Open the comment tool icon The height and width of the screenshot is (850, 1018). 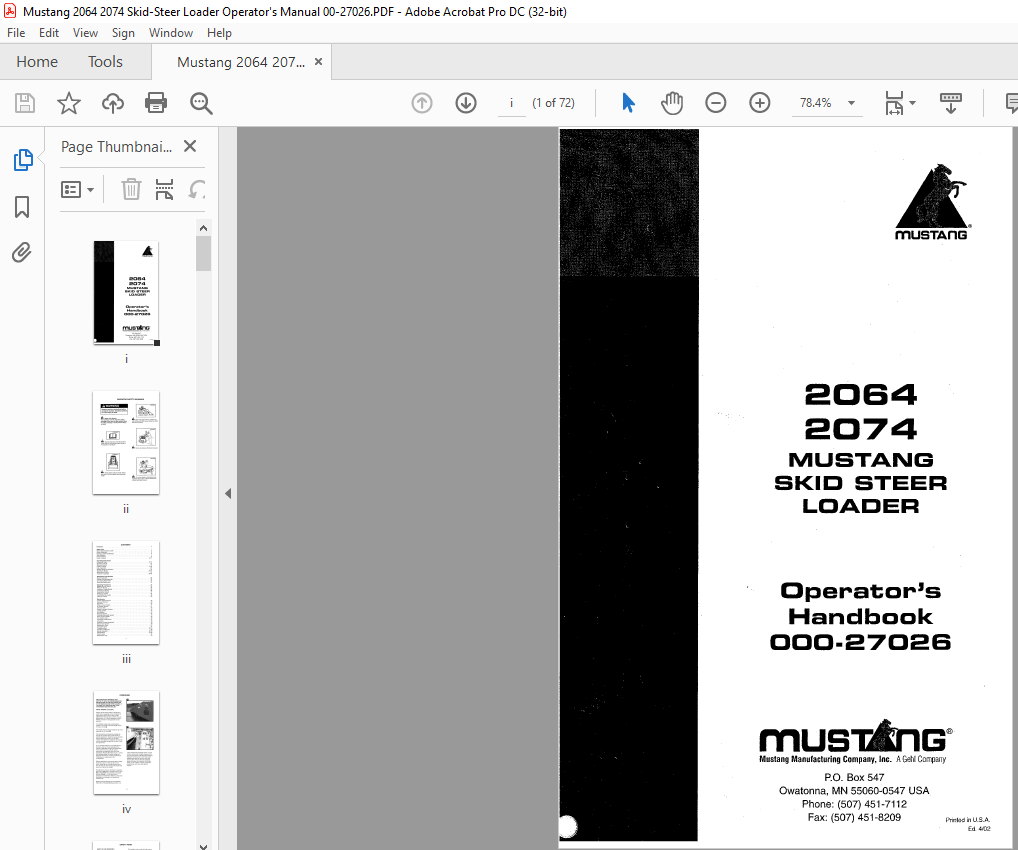pyautogui.click(x=1012, y=103)
